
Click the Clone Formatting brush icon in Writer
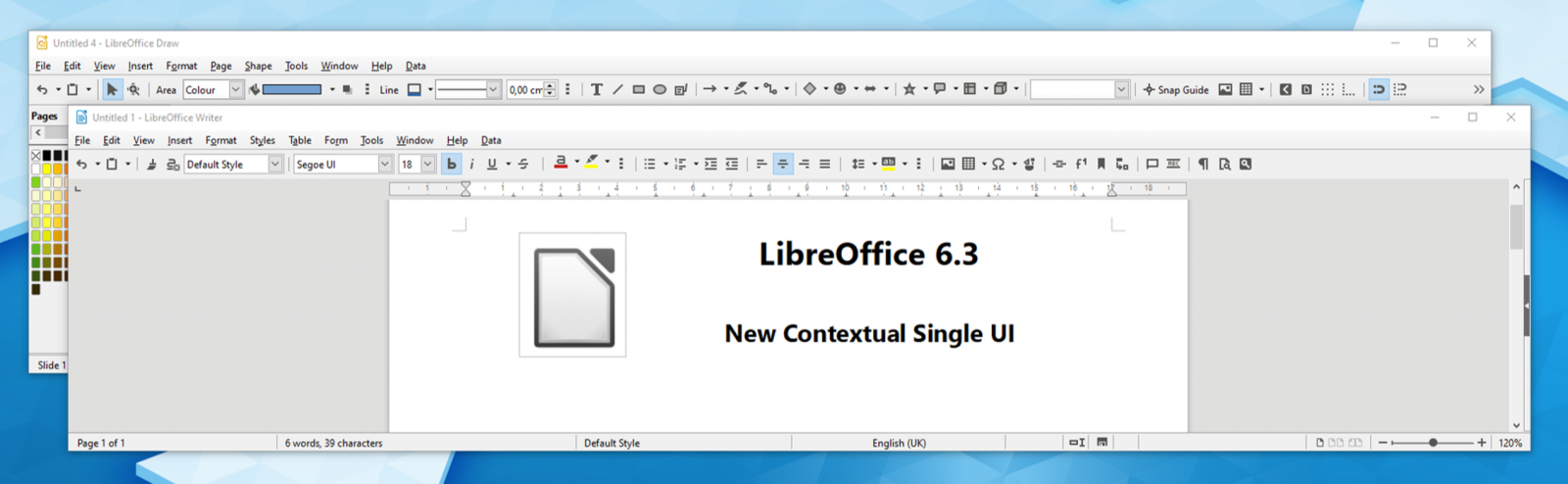[x=152, y=164]
